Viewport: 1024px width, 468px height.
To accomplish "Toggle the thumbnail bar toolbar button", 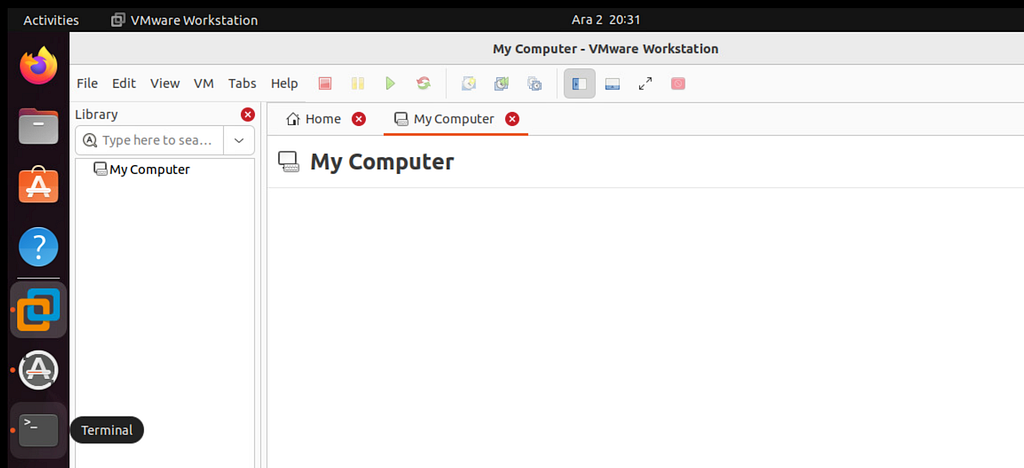I will 613,84.
